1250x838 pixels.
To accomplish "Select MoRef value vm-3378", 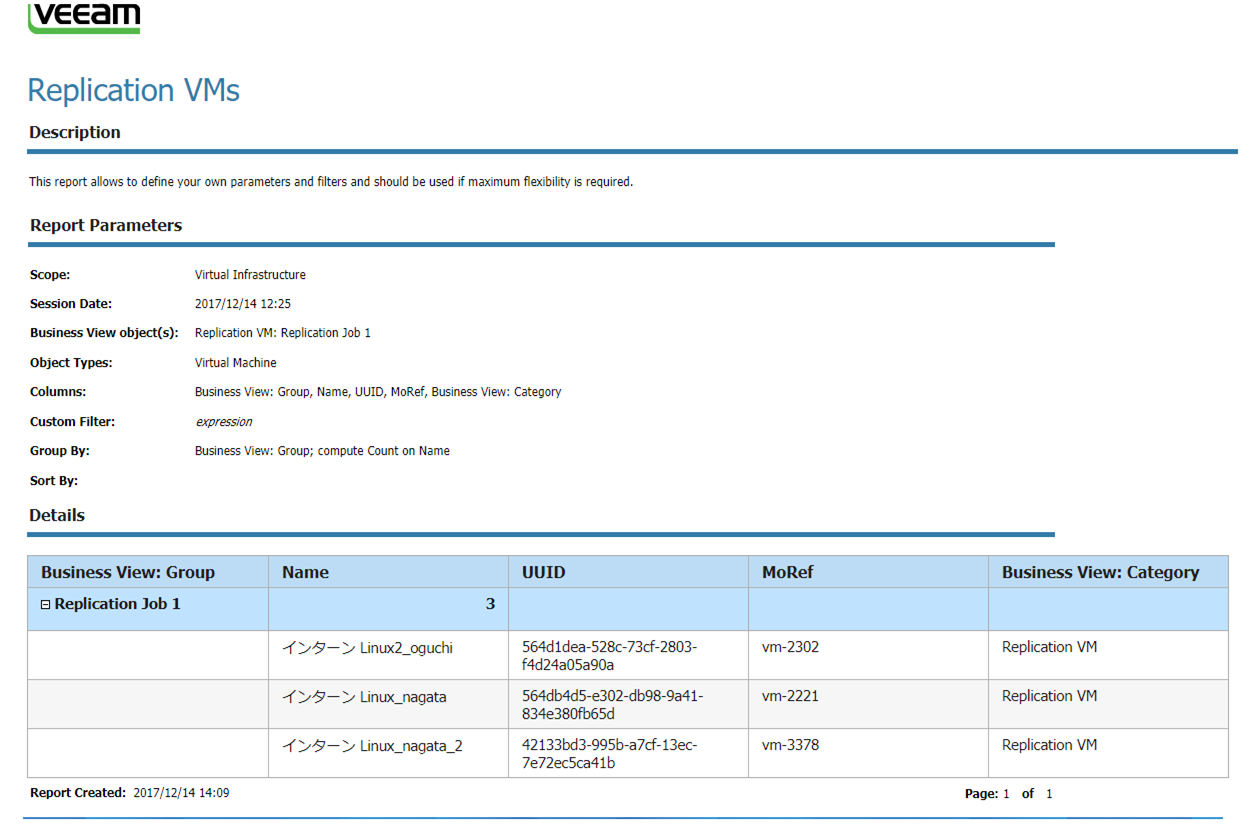I will (x=790, y=745).
